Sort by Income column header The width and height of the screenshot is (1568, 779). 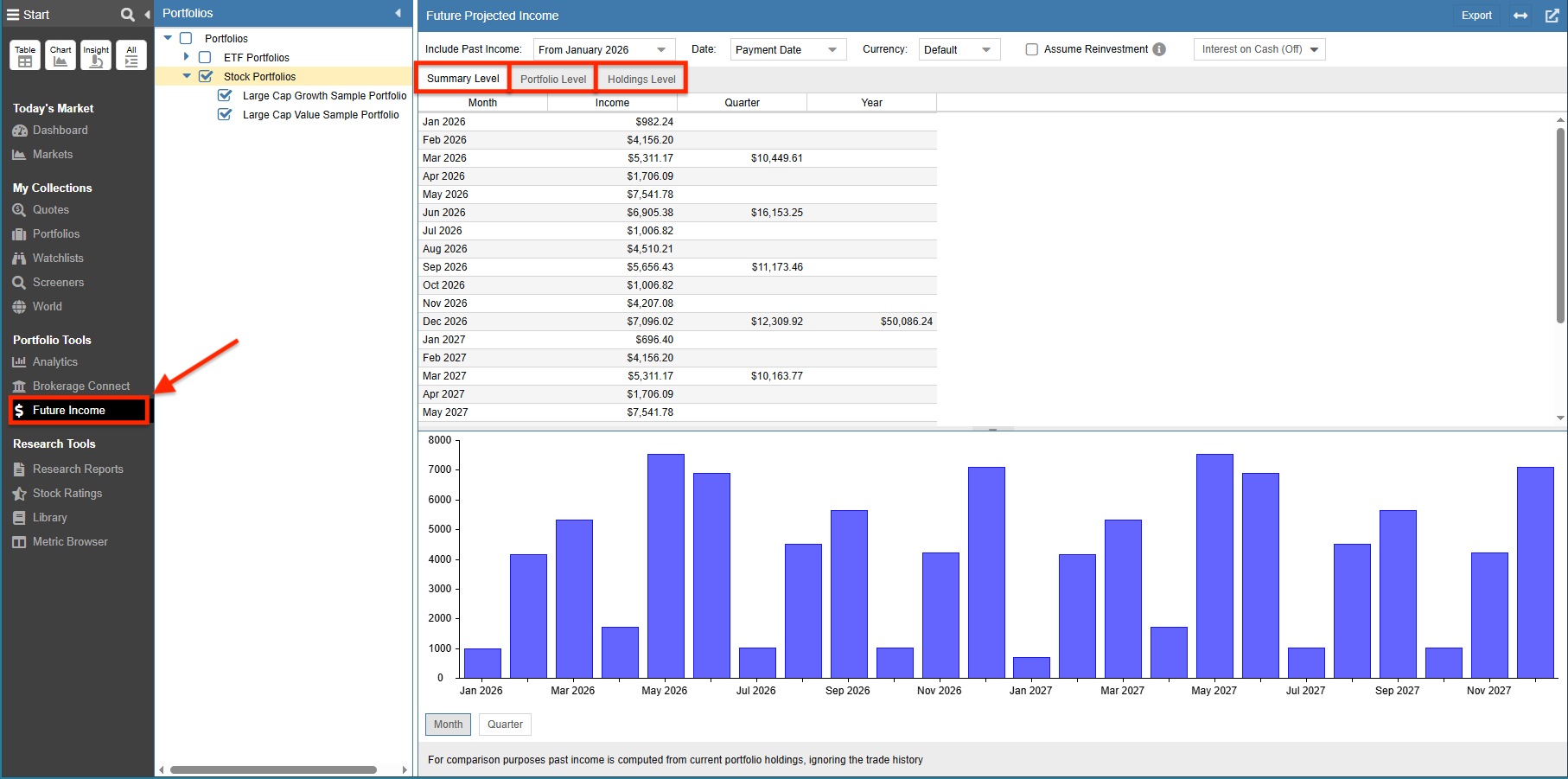point(612,103)
